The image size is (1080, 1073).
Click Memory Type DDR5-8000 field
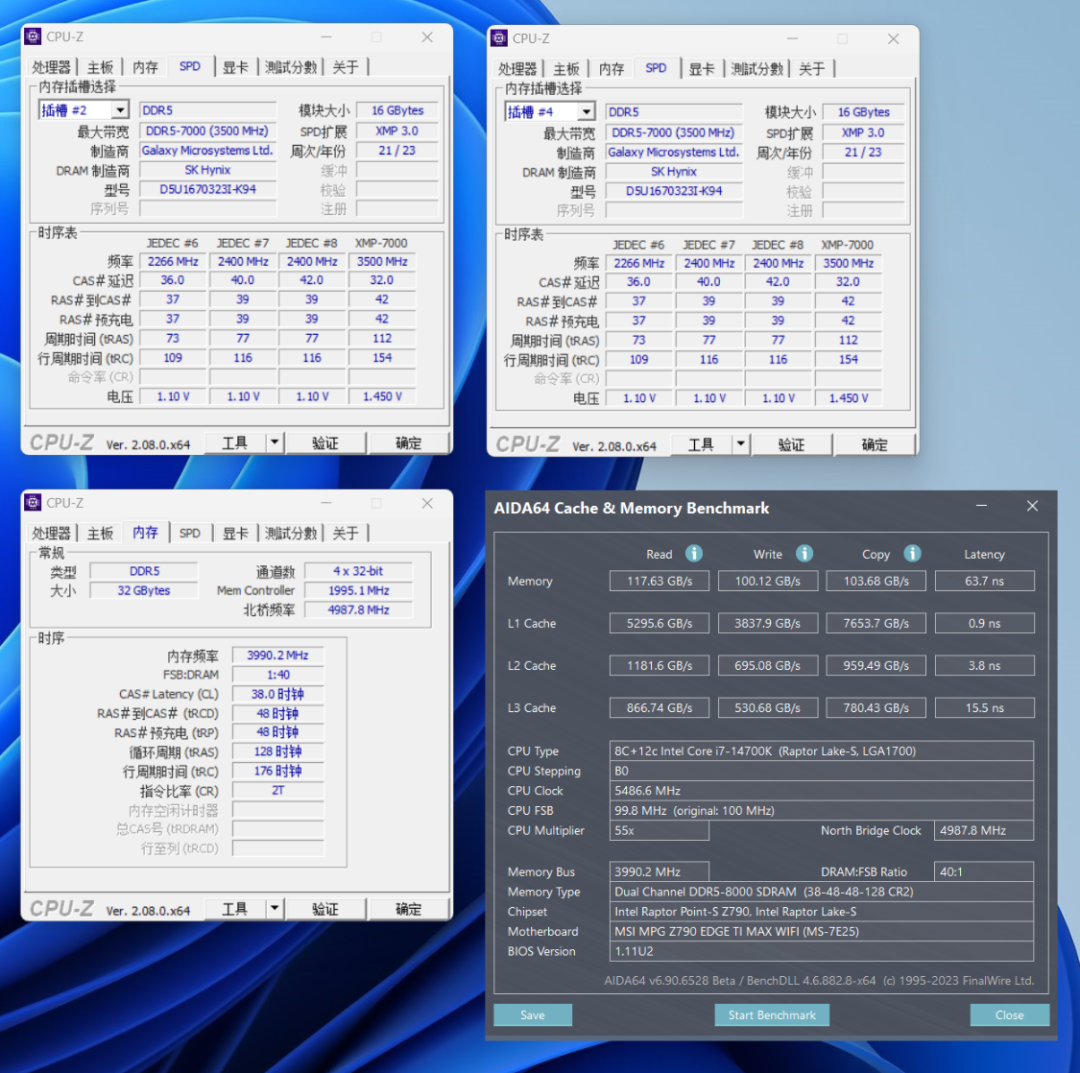click(821, 891)
